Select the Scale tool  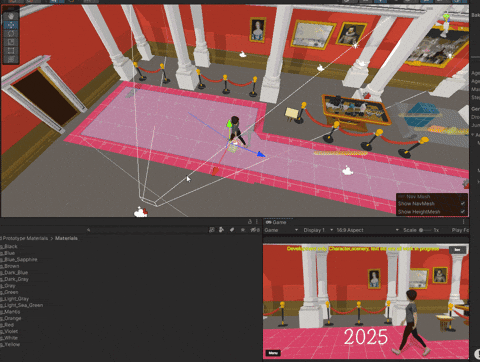pyautogui.click(x=11, y=42)
